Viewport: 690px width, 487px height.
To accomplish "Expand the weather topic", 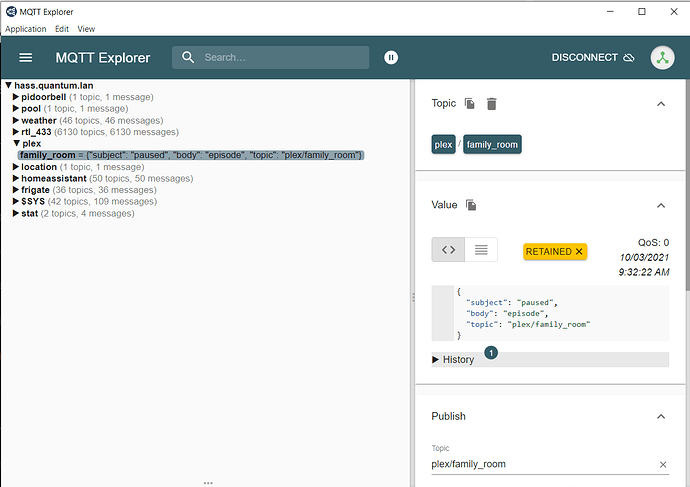I will 16,120.
